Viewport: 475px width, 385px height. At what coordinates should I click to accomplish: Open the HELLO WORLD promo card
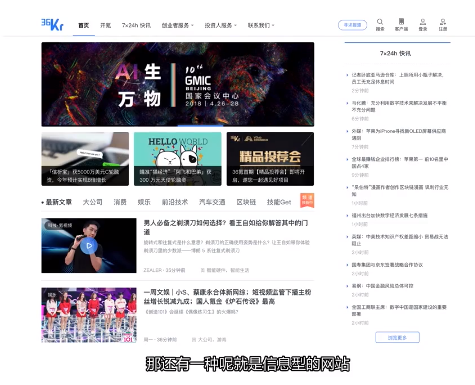coord(178,159)
